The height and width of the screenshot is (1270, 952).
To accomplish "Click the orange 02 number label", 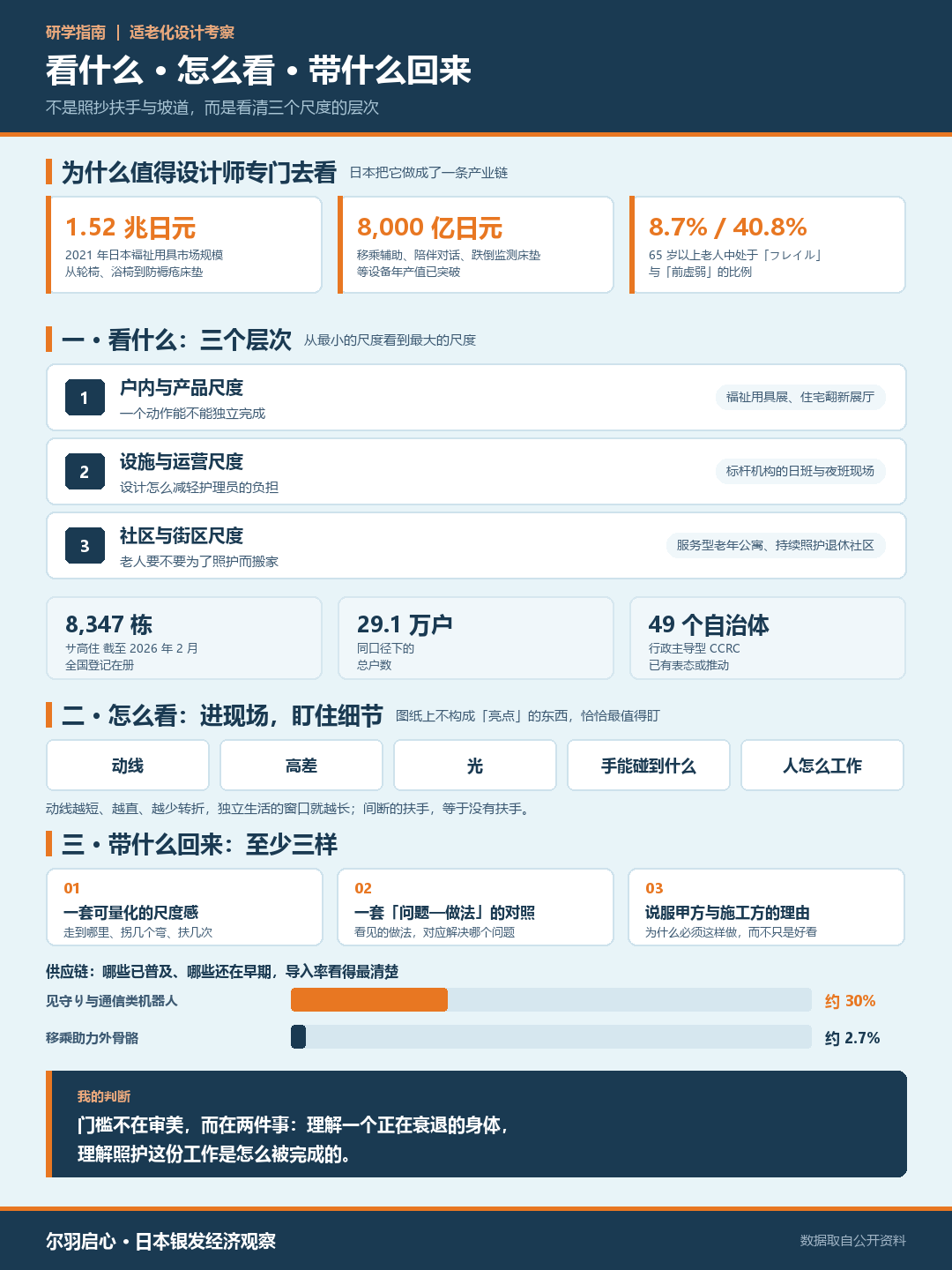I will [363, 888].
